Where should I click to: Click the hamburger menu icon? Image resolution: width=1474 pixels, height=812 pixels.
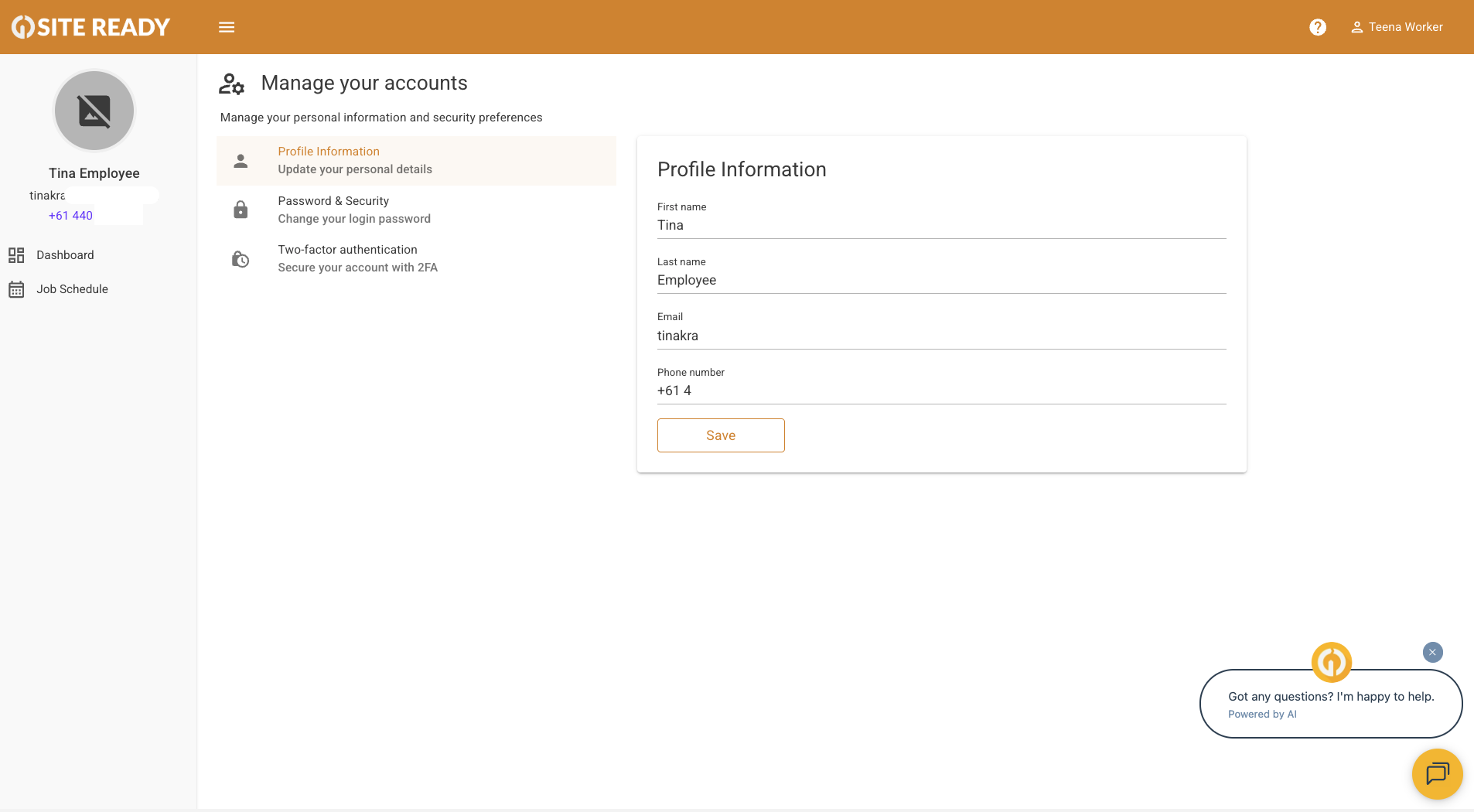(227, 27)
